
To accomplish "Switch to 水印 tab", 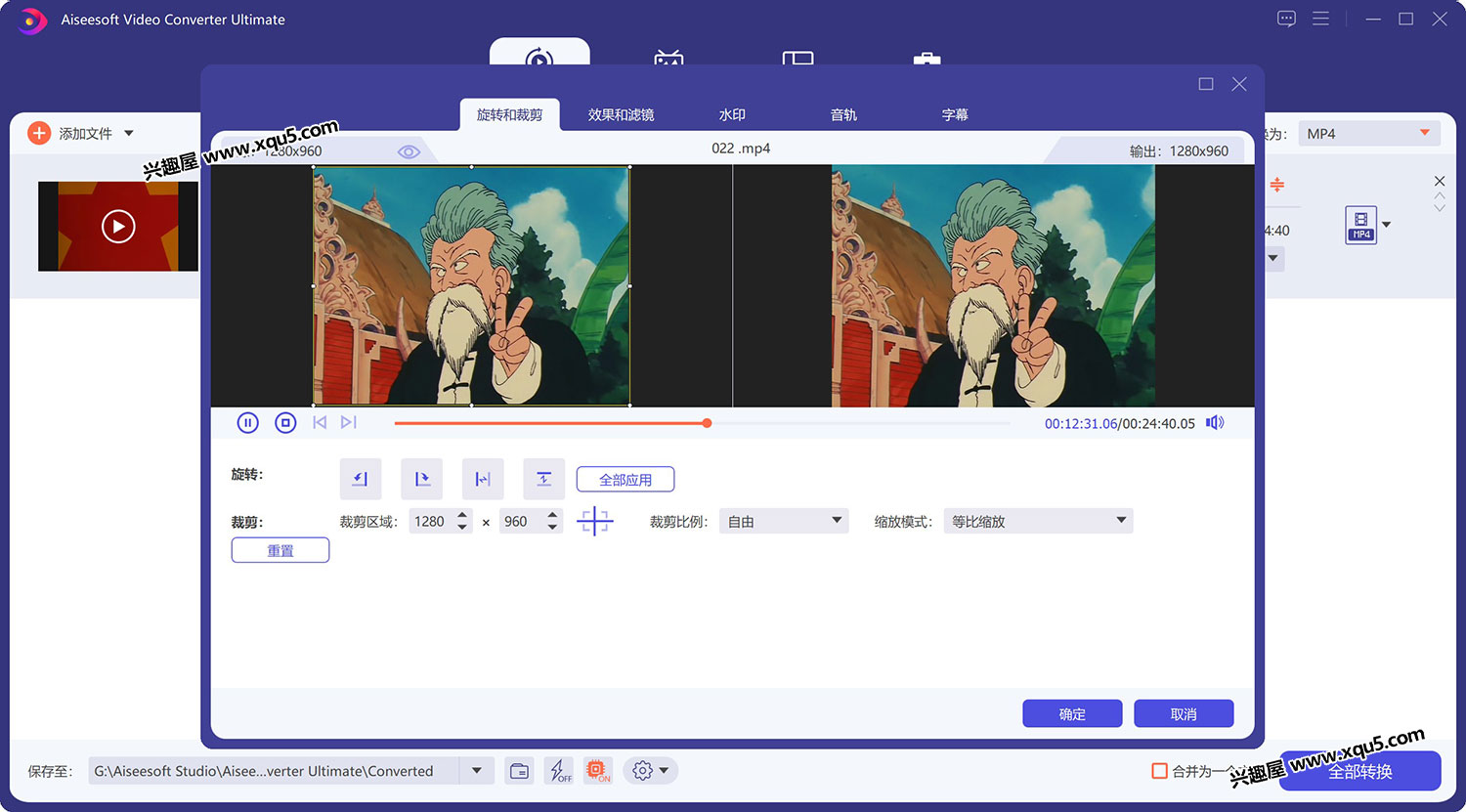I will point(732,114).
